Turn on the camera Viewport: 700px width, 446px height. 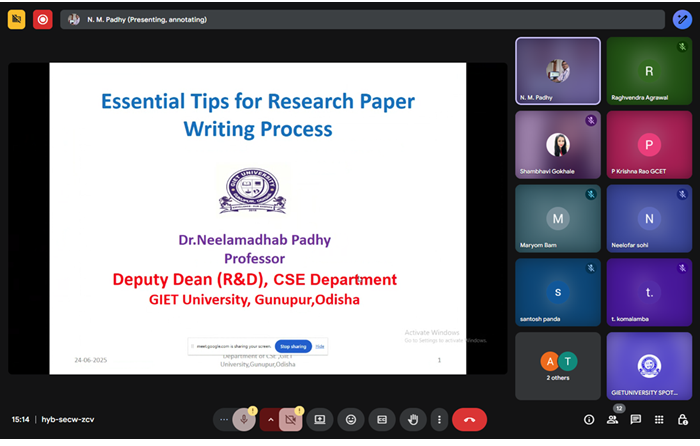click(x=293, y=419)
